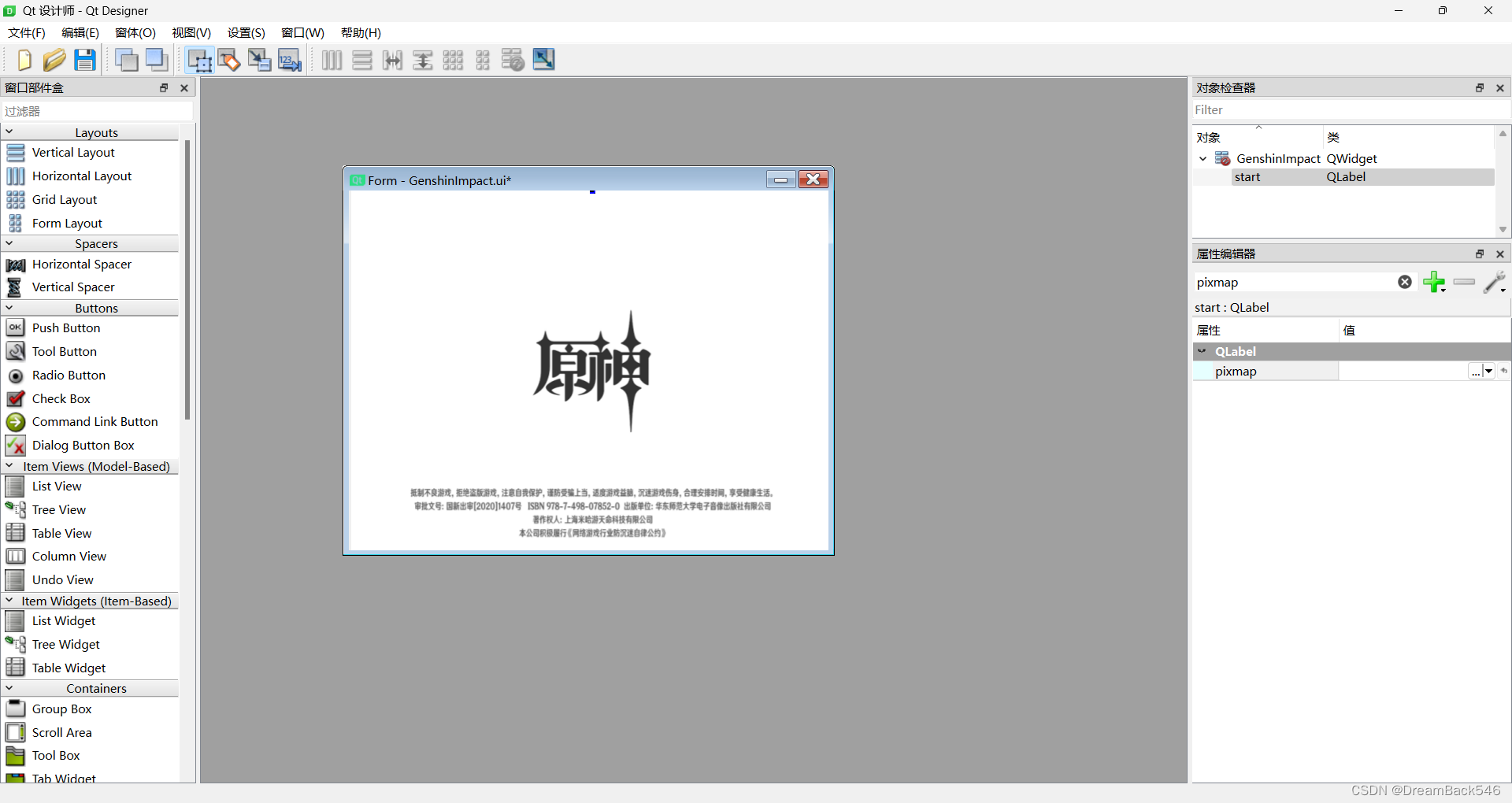Open the pixmap value dropdown arrow
1512x803 pixels.
coord(1488,371)
